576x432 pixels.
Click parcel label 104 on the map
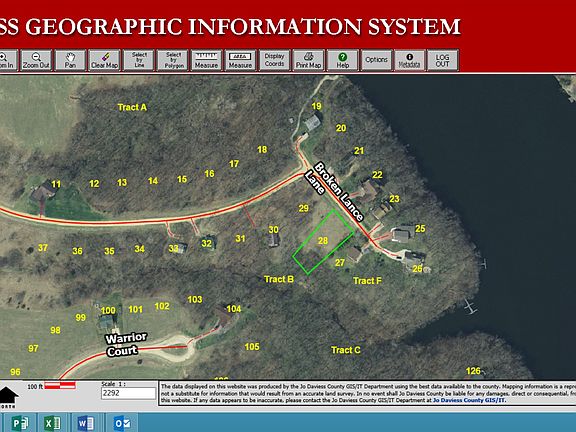pos(234,309)
